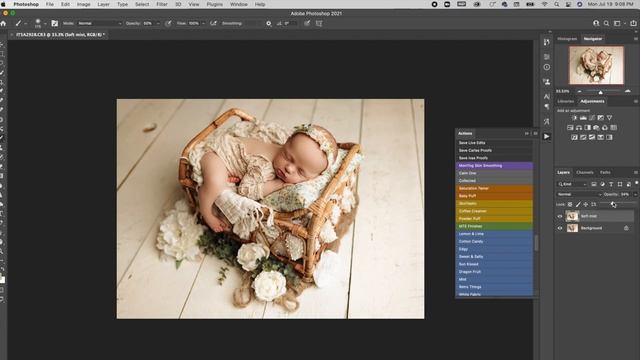Toggle pressure for size icon
640x360 pixels.
click(307, 24)
